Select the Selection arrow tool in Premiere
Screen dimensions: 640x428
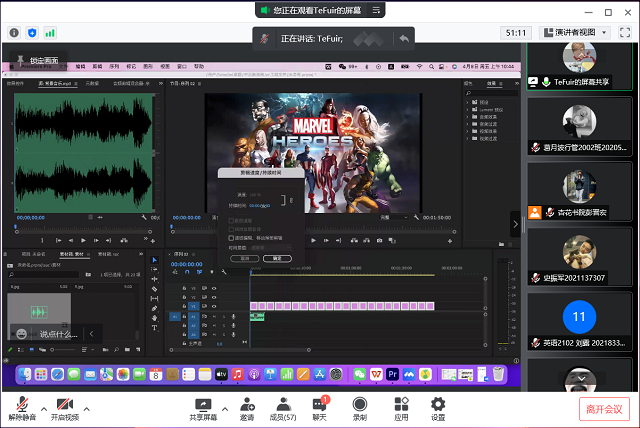click(x=154, y=260)
